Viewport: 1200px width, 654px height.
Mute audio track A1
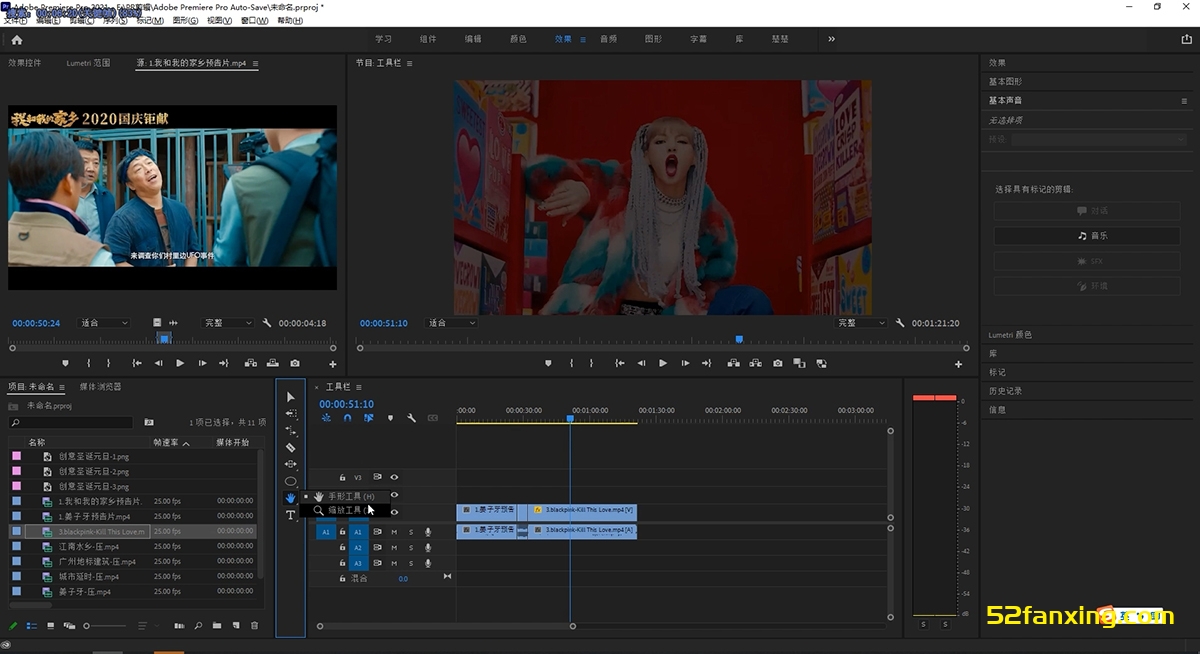pyautogui.click(x=394, y=532)
